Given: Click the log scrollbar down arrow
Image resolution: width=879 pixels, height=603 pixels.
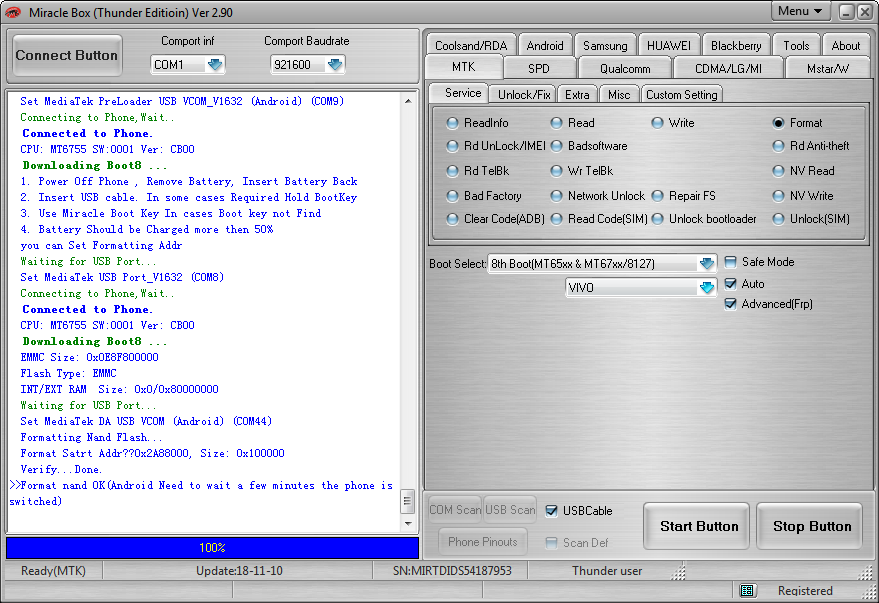Looking at the screenshot, I should click(408, 524).
